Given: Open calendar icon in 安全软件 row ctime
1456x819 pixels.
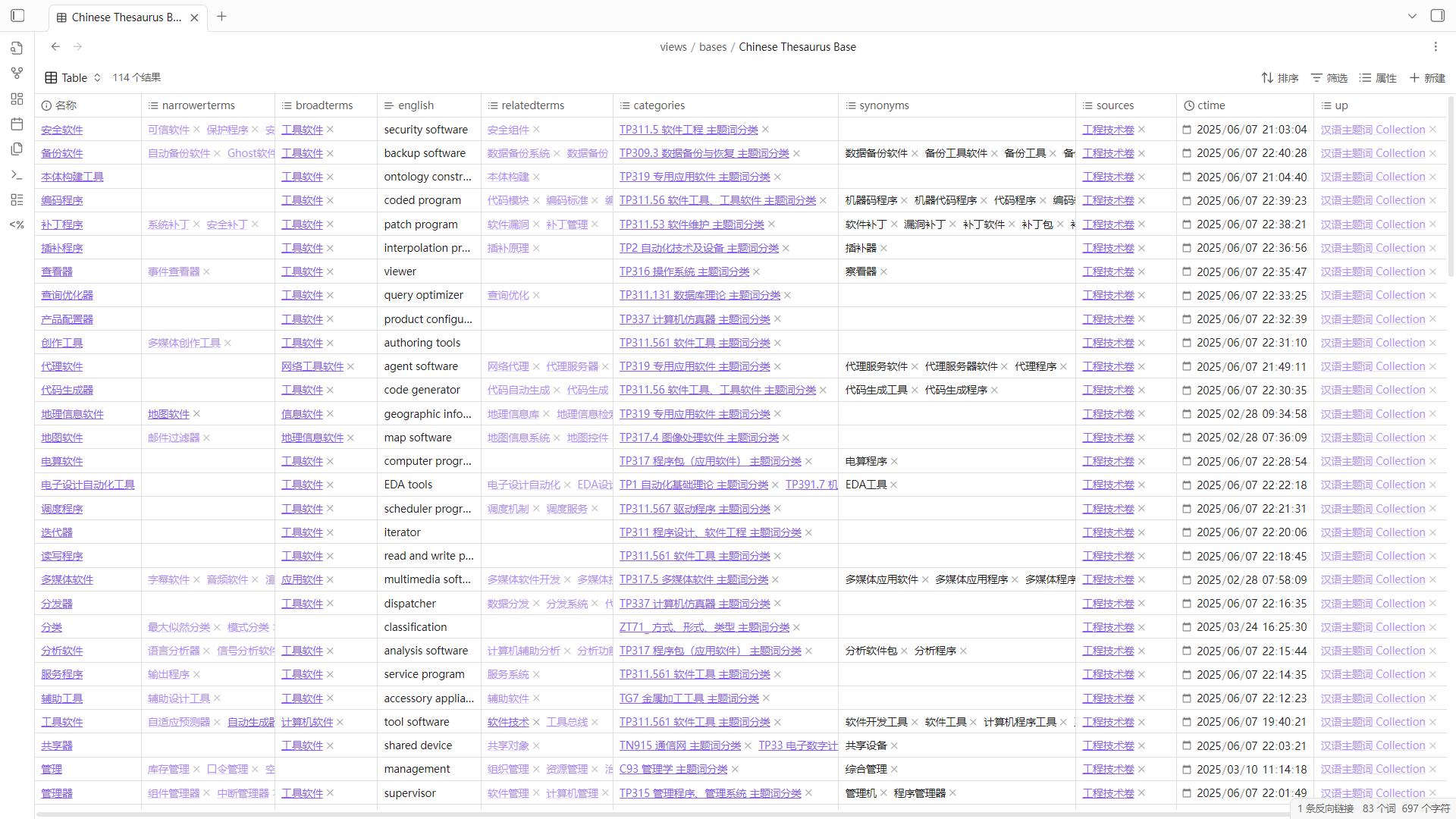Looking at the screenshot, I should 1187,130.
